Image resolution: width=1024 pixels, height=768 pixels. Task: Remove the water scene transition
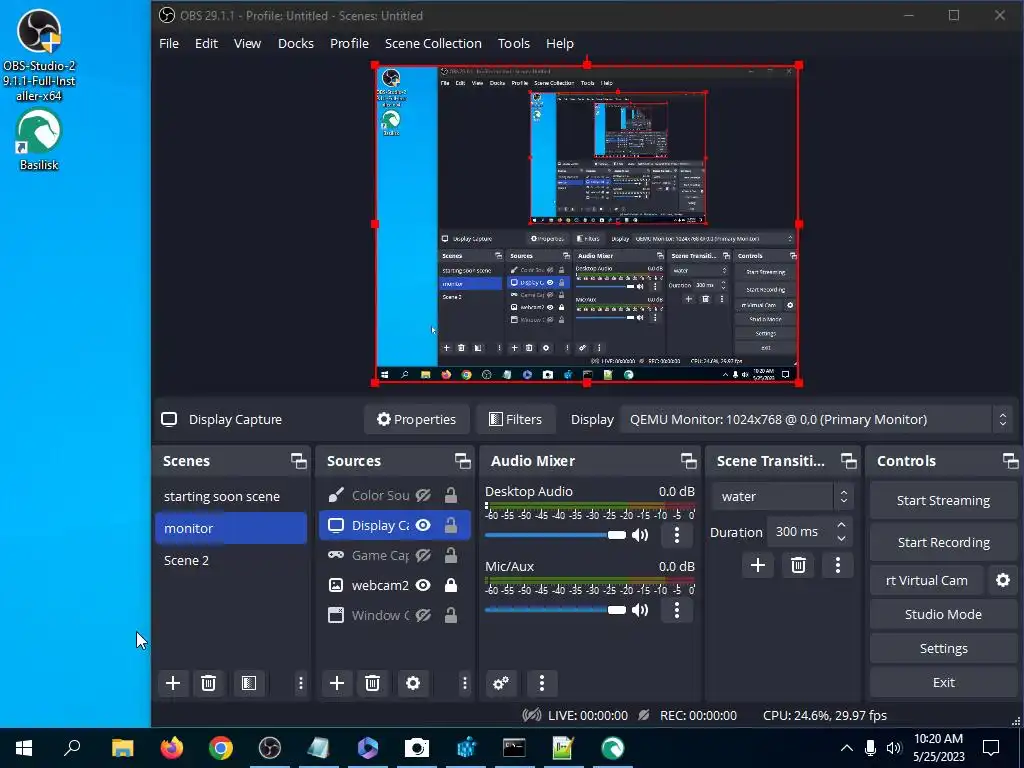pos(798,565)
